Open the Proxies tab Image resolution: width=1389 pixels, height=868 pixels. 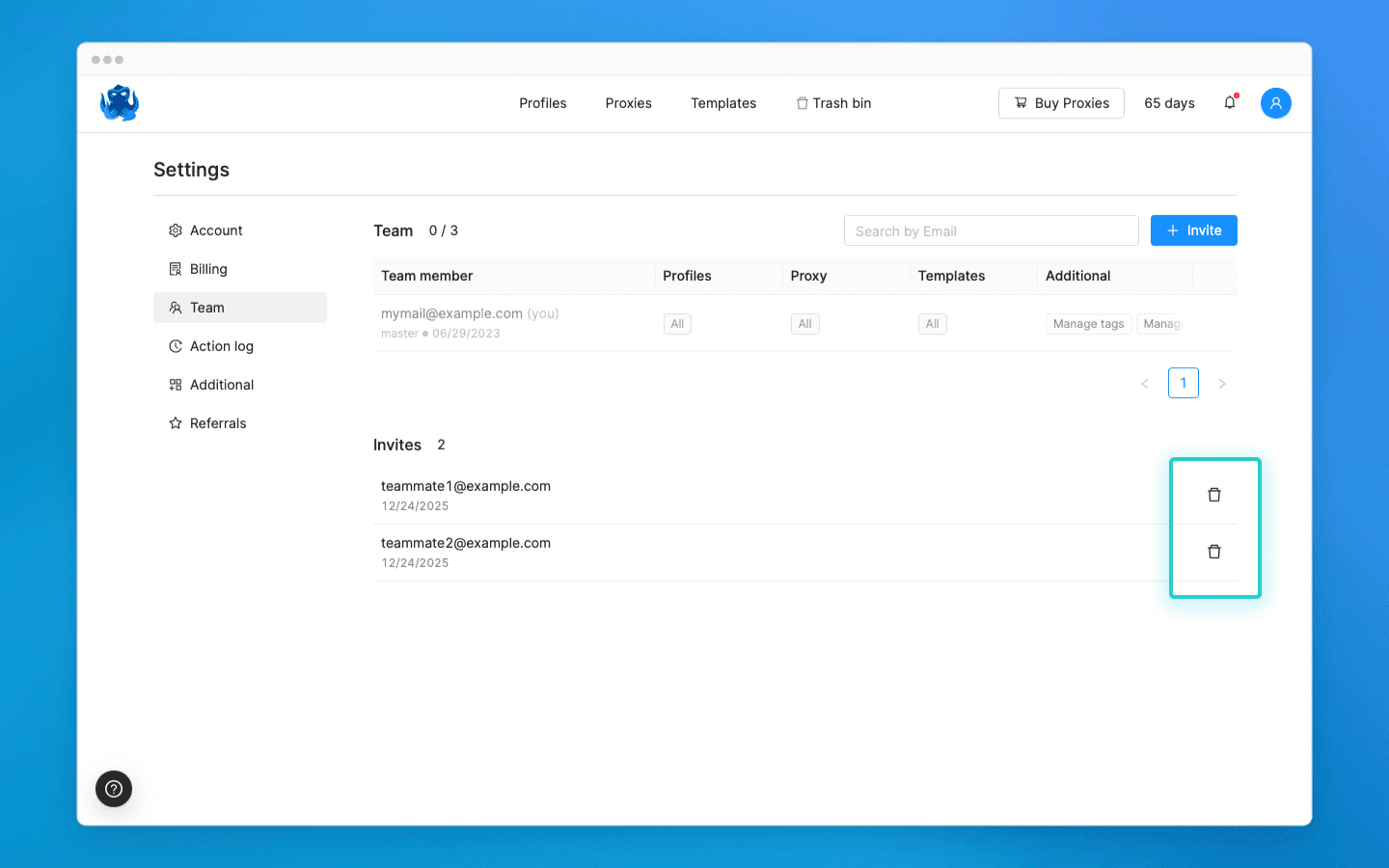(629, 103)
